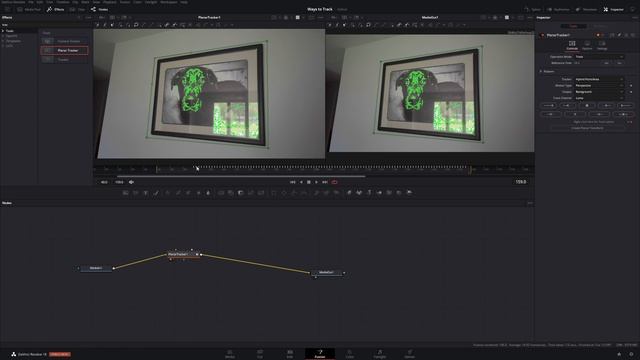The width and height of the screenshot is (640, 360).
Task: Open project settings gear icon
Action: point(631,354)
